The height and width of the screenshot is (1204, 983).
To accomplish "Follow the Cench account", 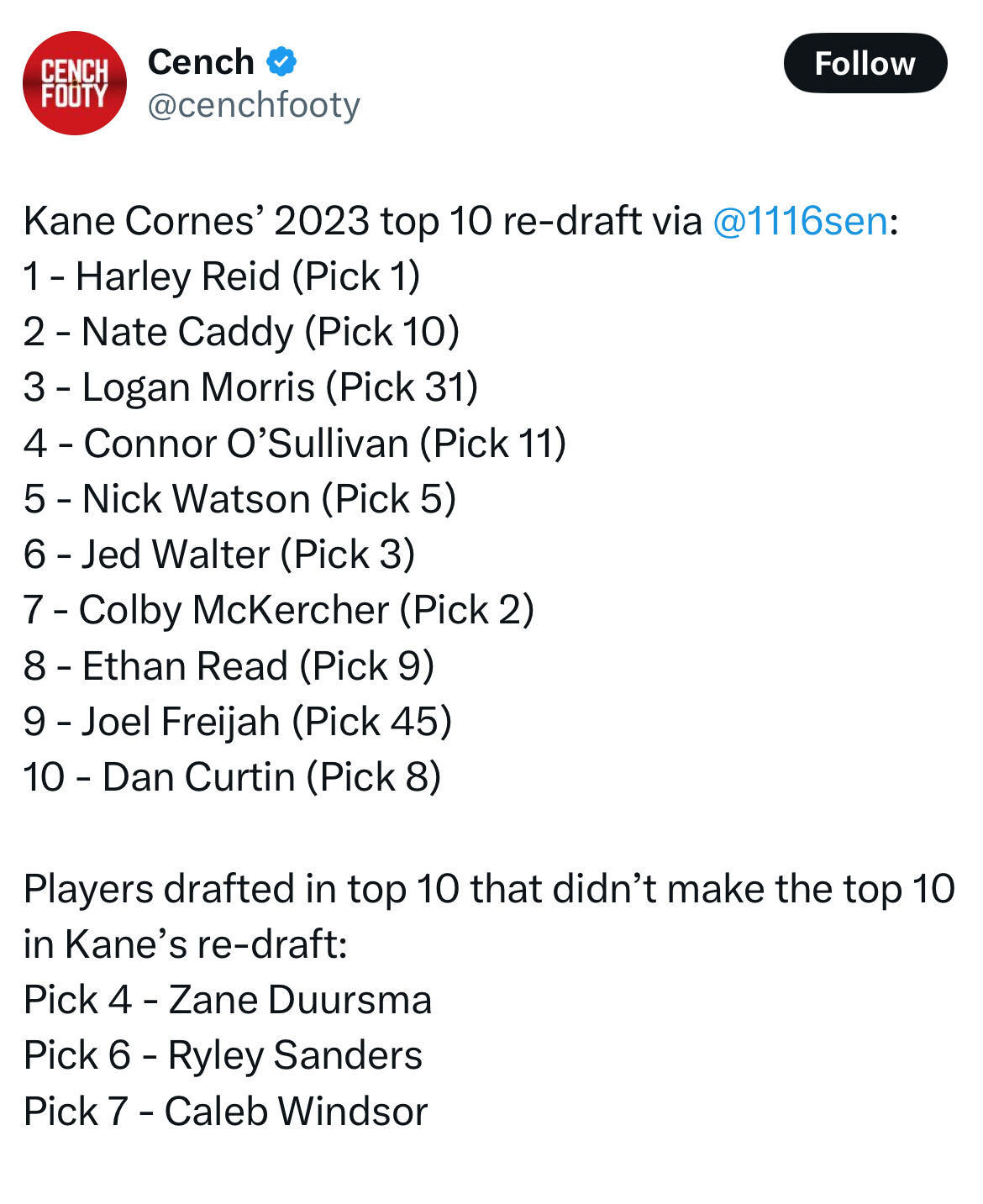I will (x=865, y=63).
